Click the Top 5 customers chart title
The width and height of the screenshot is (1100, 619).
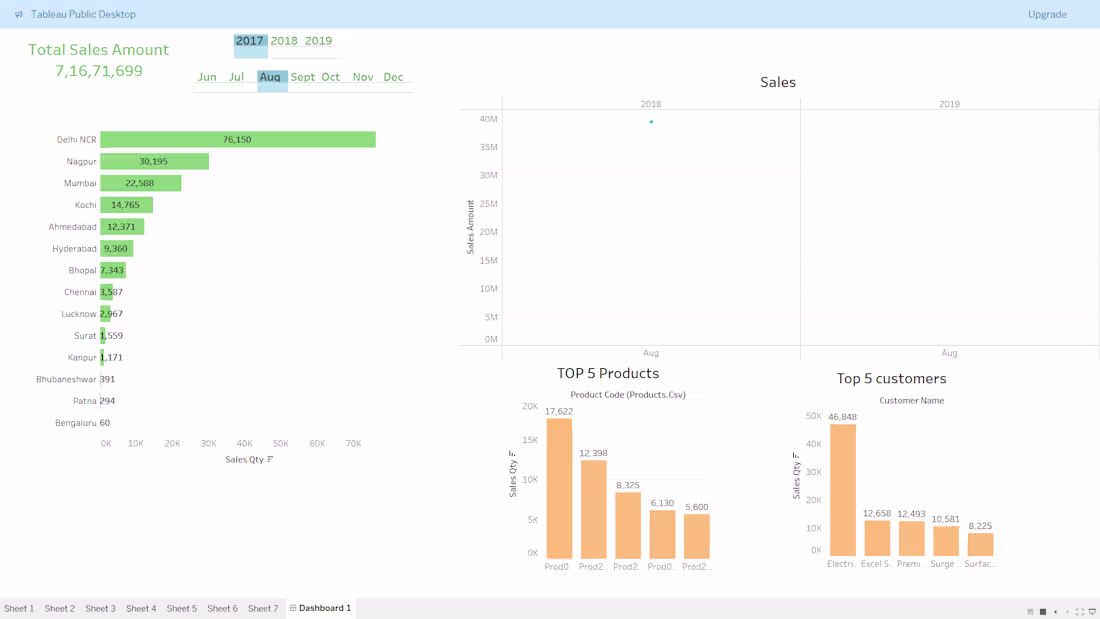(x=891, y=379)
